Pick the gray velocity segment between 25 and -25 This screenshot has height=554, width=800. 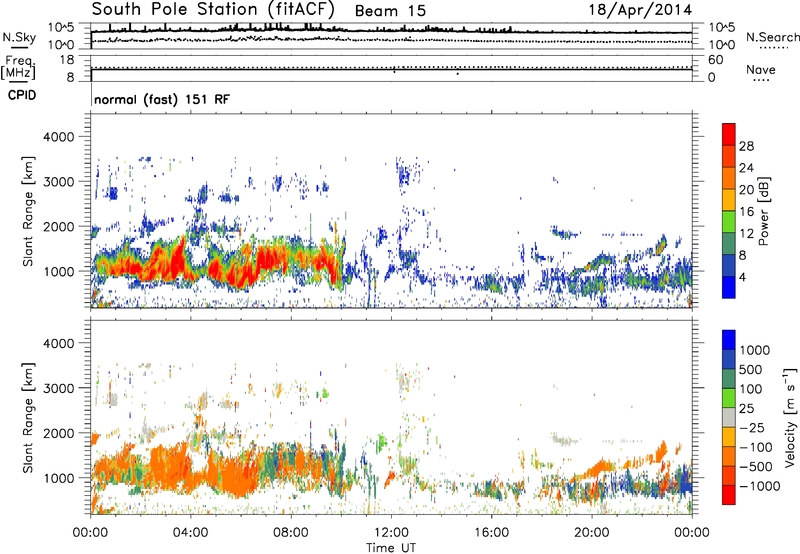pyautogui.click(x=729, y=417)
